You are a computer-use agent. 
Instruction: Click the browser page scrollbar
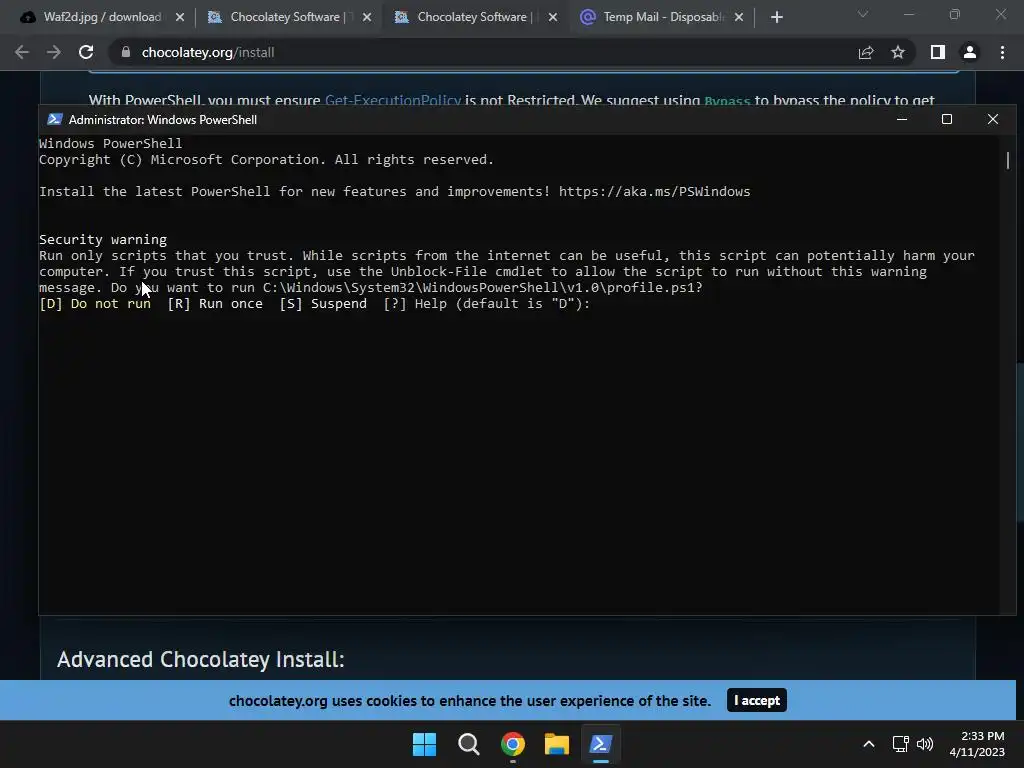point(1020,441)
